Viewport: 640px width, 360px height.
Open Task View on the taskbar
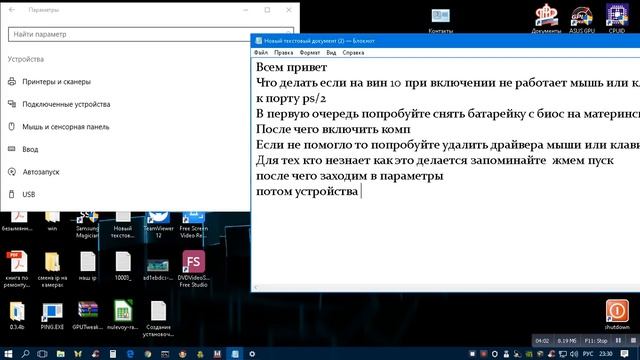click(x=42, y=353)
